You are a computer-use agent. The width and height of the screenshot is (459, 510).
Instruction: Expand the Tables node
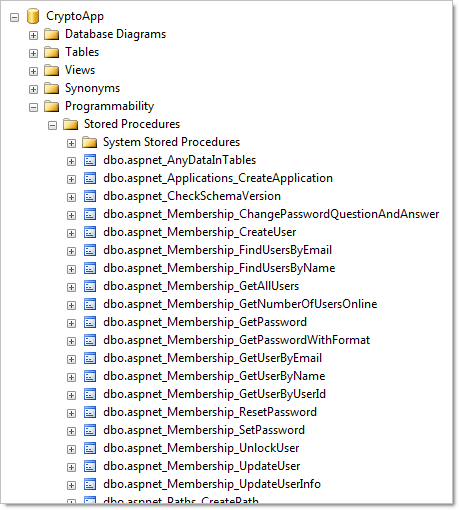[x=33, y=53]
